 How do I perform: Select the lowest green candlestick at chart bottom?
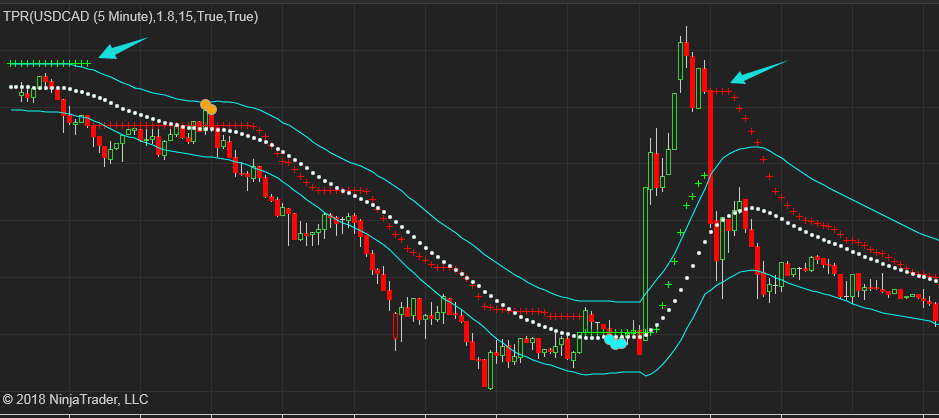(490, 370)
